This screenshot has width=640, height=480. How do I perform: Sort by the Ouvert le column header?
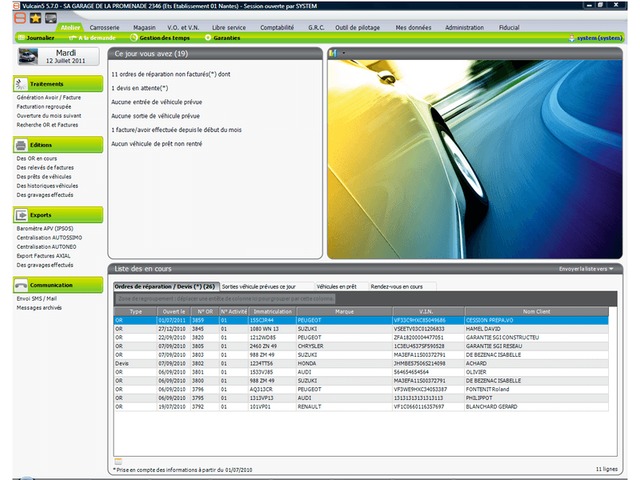point(174,311)
